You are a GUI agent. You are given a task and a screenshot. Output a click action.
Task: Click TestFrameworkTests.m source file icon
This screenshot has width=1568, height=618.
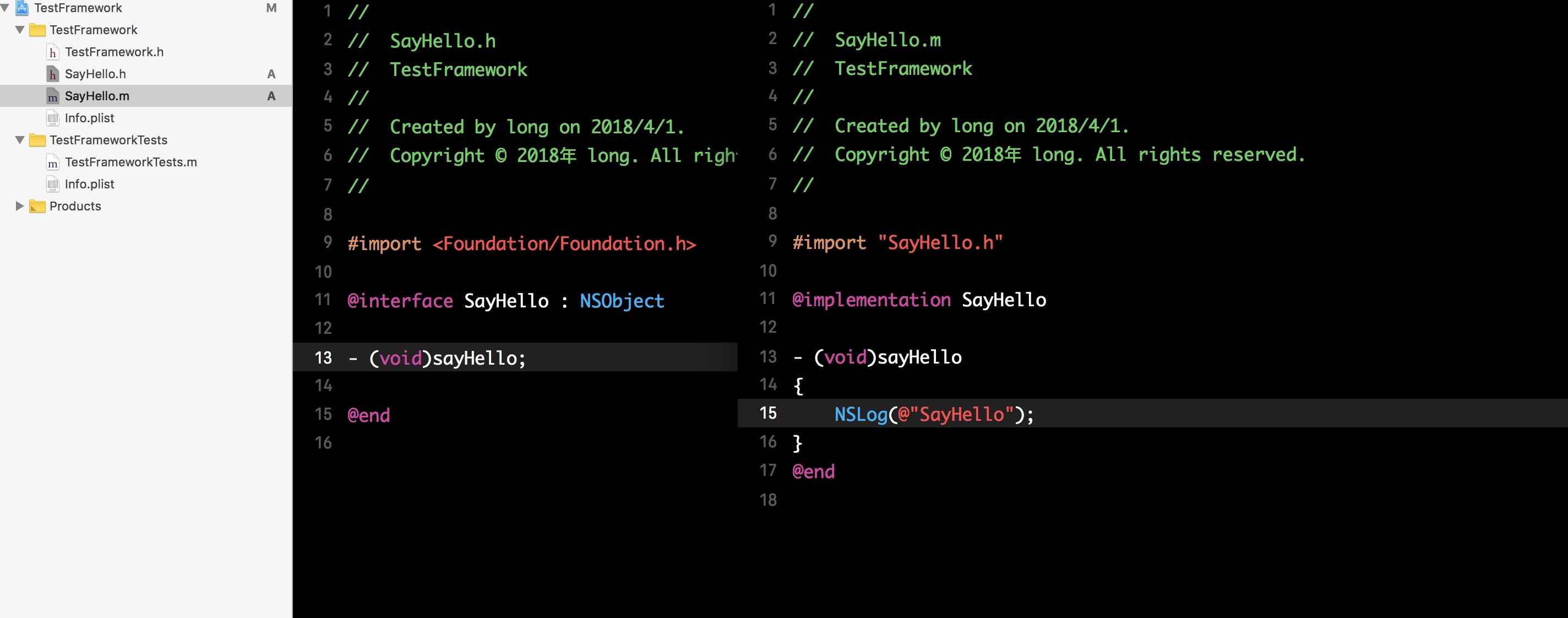tap(53, 162)
